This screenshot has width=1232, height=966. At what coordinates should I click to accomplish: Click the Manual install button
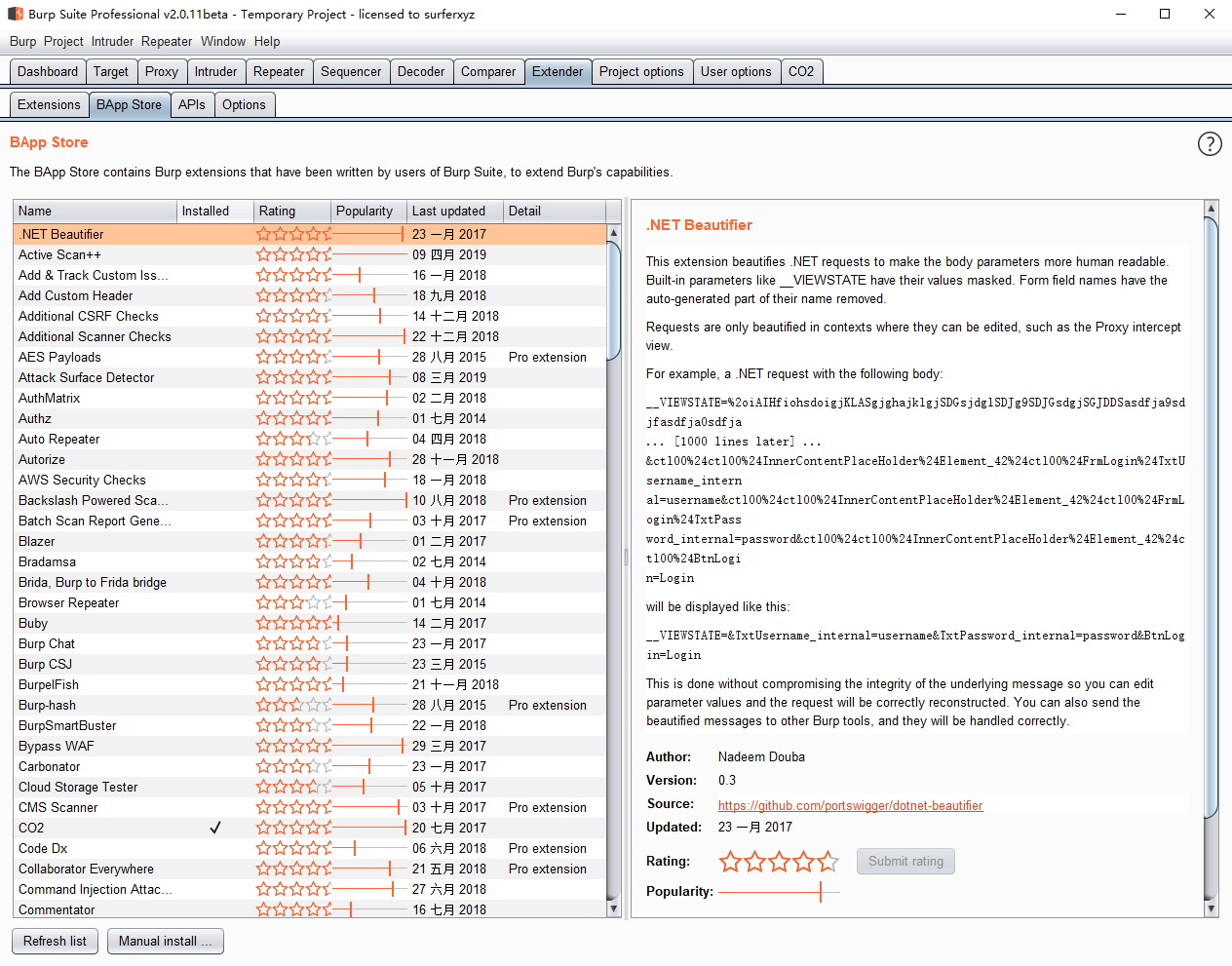[x=165, y=941]
